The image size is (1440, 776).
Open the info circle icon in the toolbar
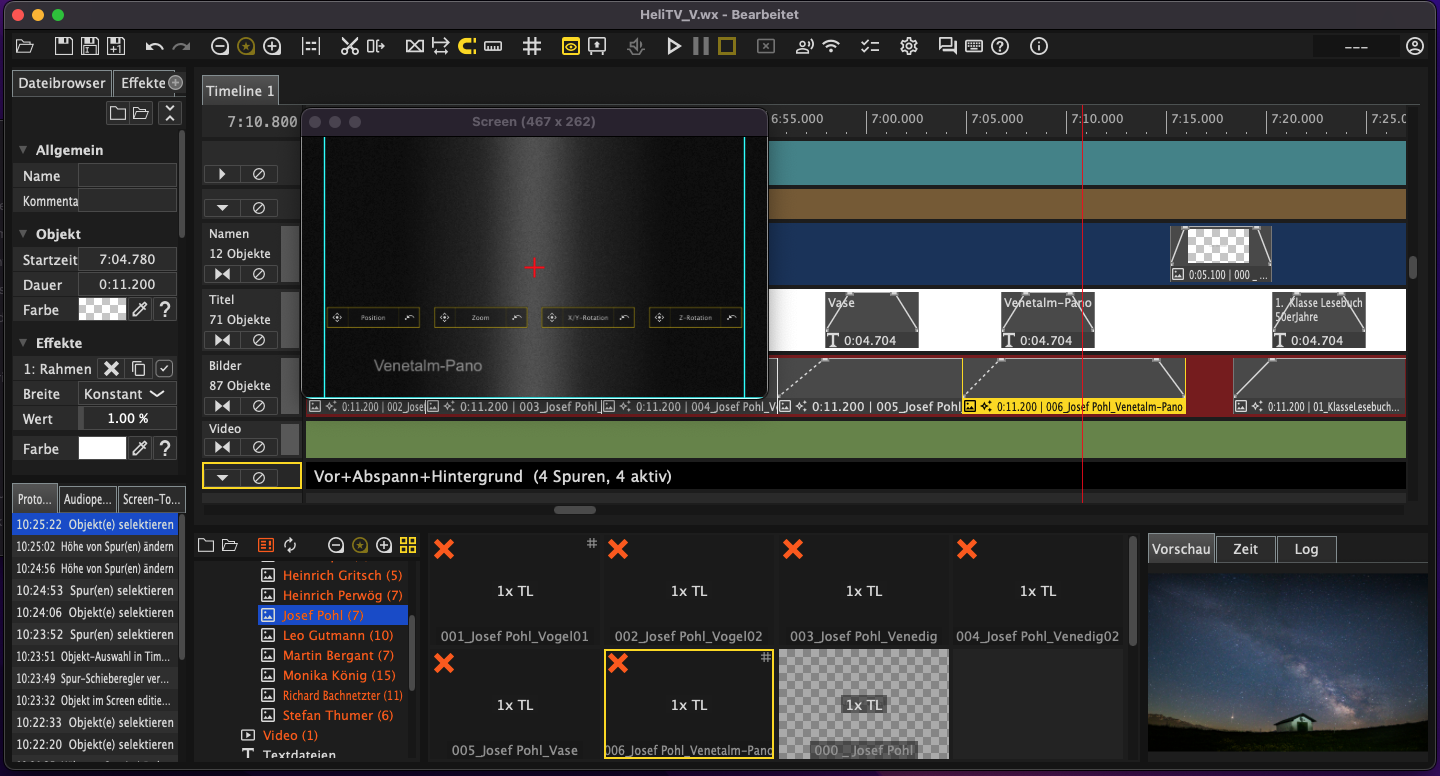[x=1039, y=46]
